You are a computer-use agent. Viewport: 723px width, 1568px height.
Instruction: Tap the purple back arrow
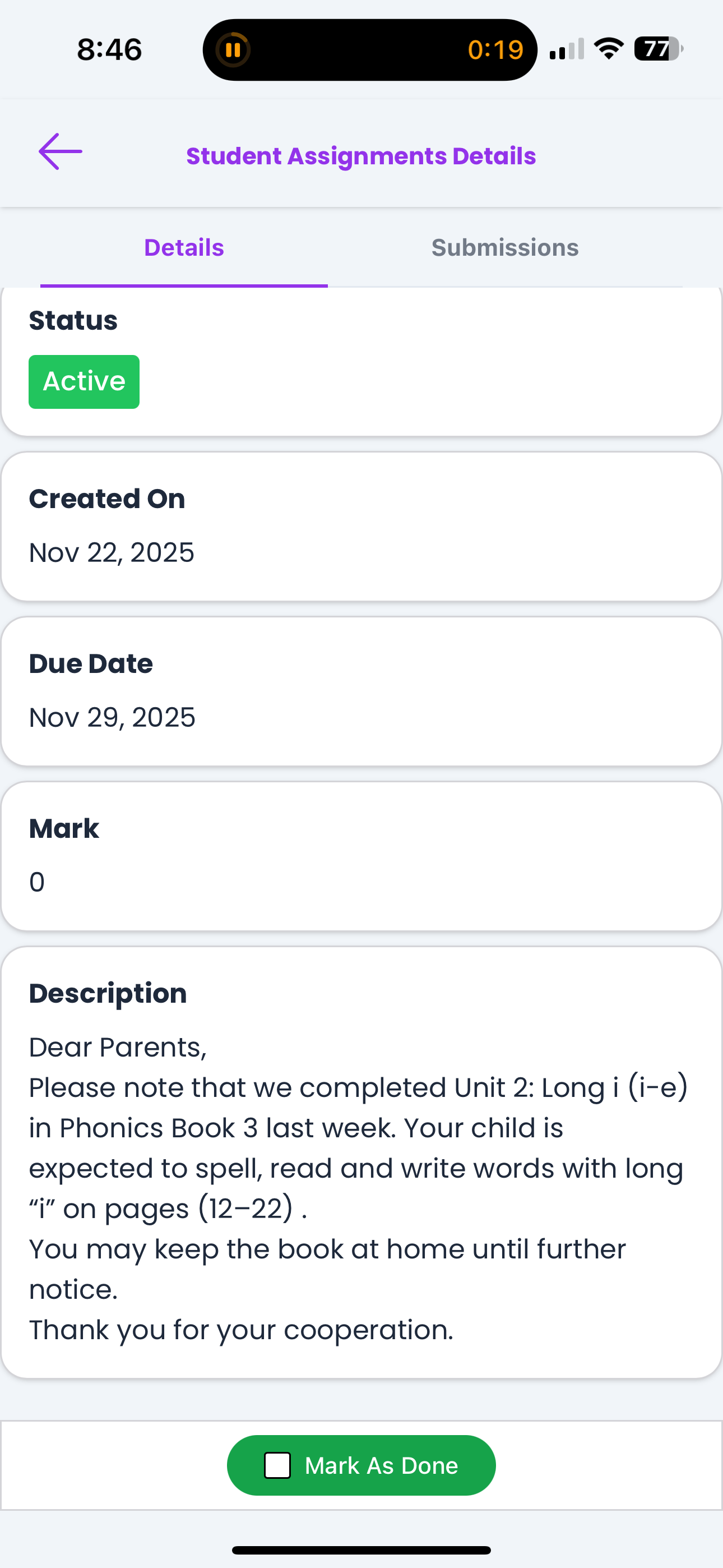coord(61,151)
